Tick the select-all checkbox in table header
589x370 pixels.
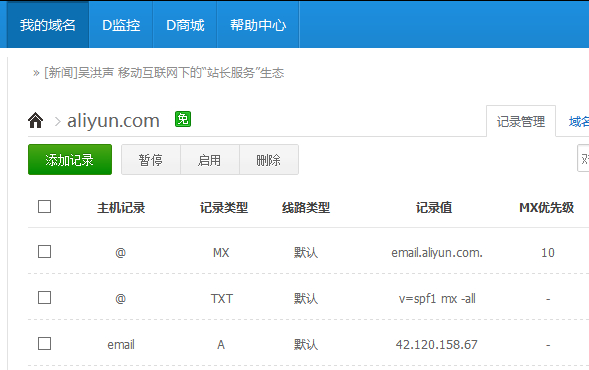click(x=44, y=207)
